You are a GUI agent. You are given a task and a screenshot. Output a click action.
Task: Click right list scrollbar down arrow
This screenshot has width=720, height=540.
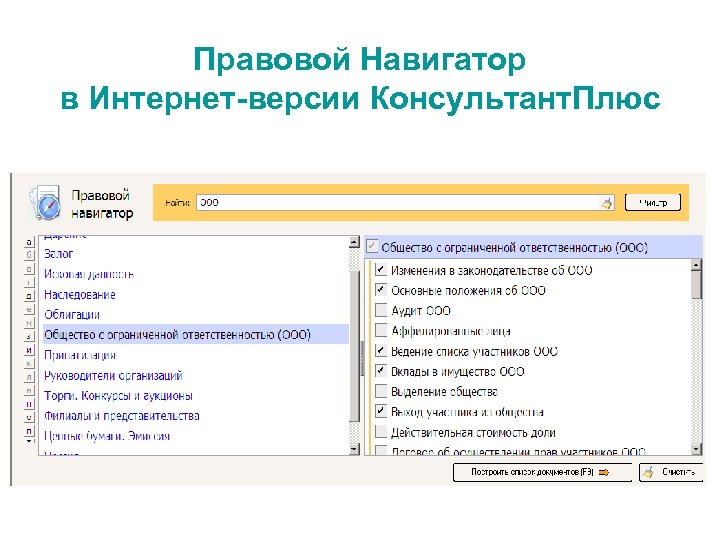[697, 449]
